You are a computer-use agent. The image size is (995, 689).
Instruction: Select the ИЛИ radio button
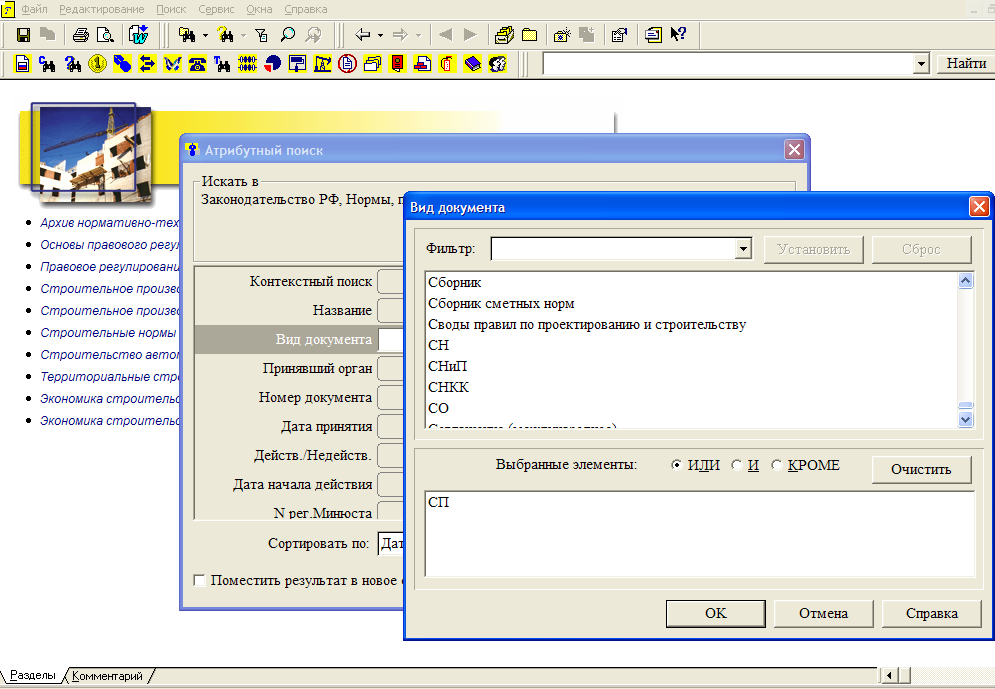pos(676,465)
